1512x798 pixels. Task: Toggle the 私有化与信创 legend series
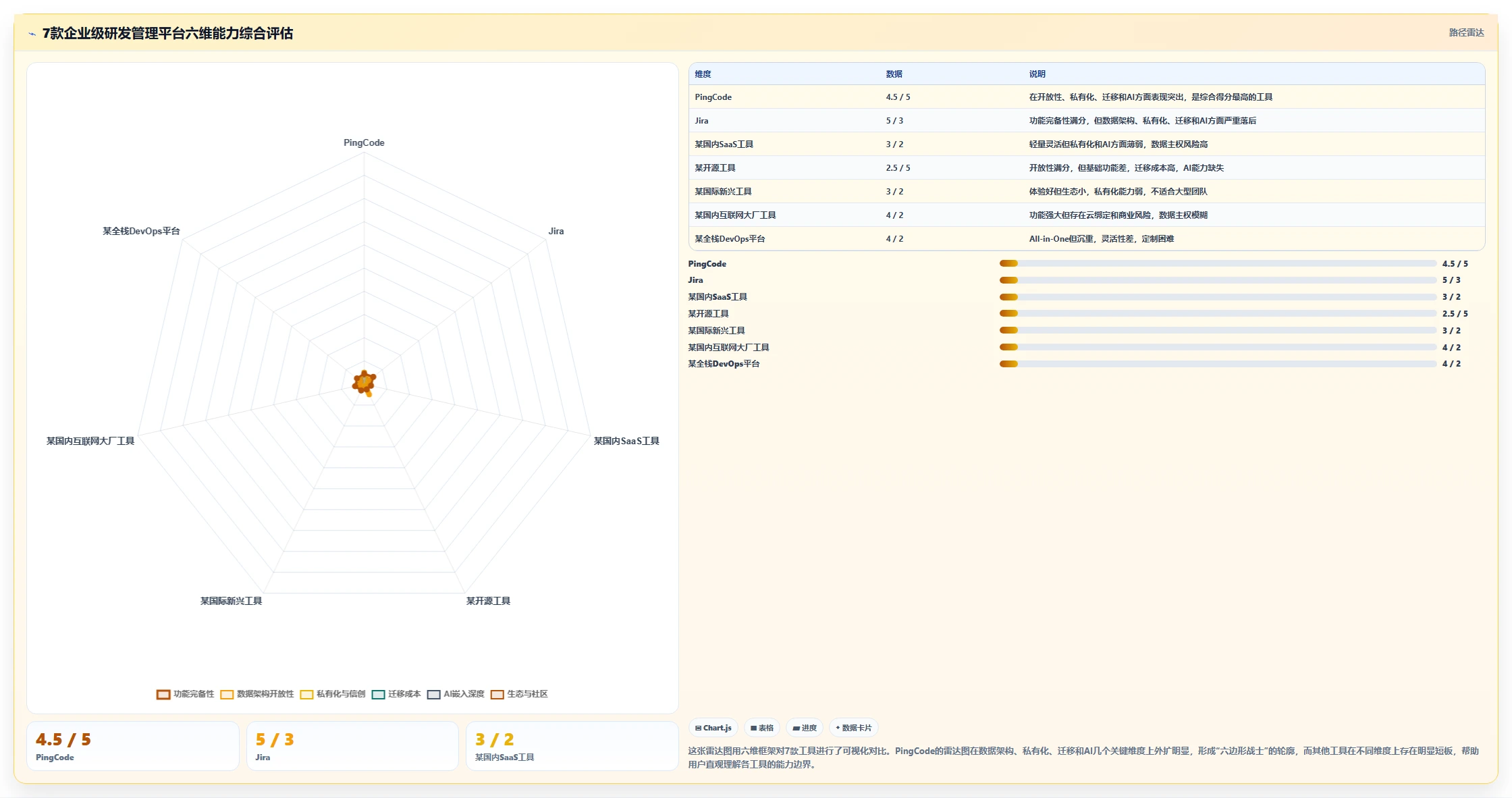(333, 694)
